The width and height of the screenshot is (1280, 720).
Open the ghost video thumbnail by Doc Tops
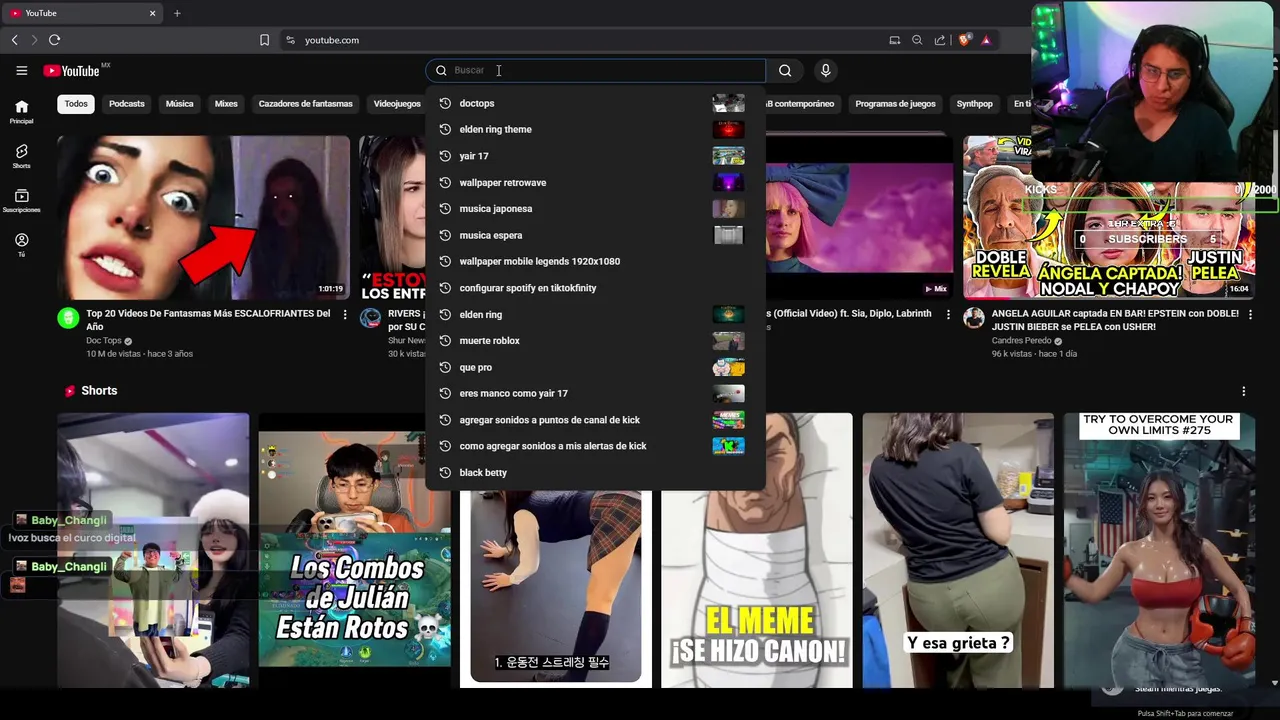[204, 217]
